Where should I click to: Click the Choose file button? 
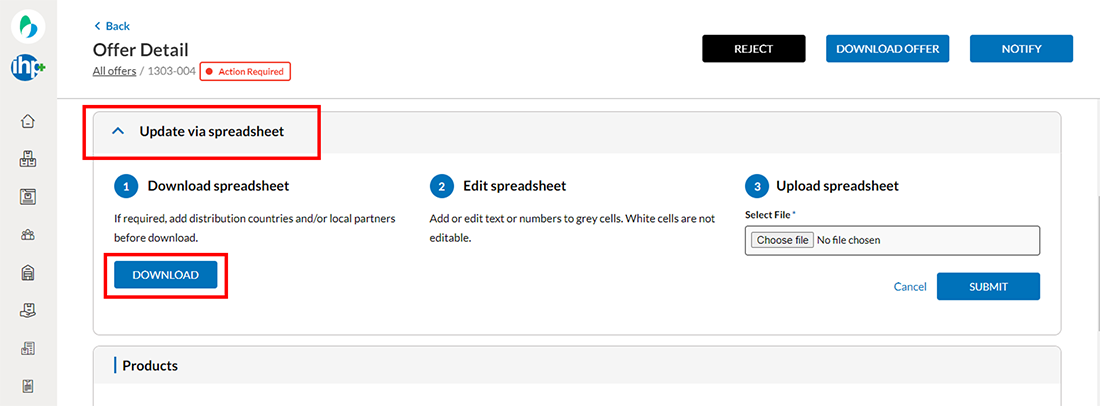tap(782, 240)
